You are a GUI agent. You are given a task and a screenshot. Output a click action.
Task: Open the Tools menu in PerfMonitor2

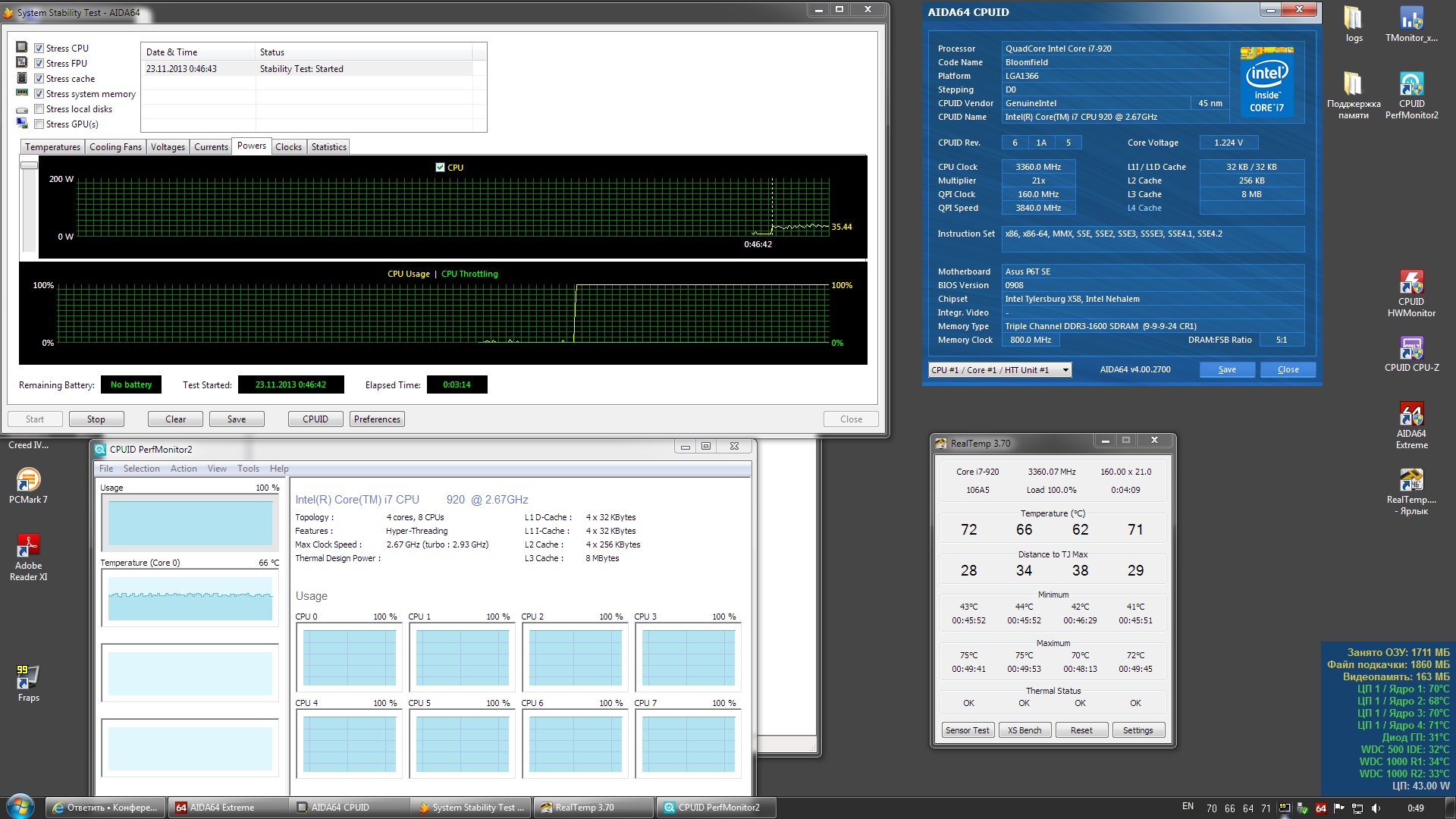[248, 469]
